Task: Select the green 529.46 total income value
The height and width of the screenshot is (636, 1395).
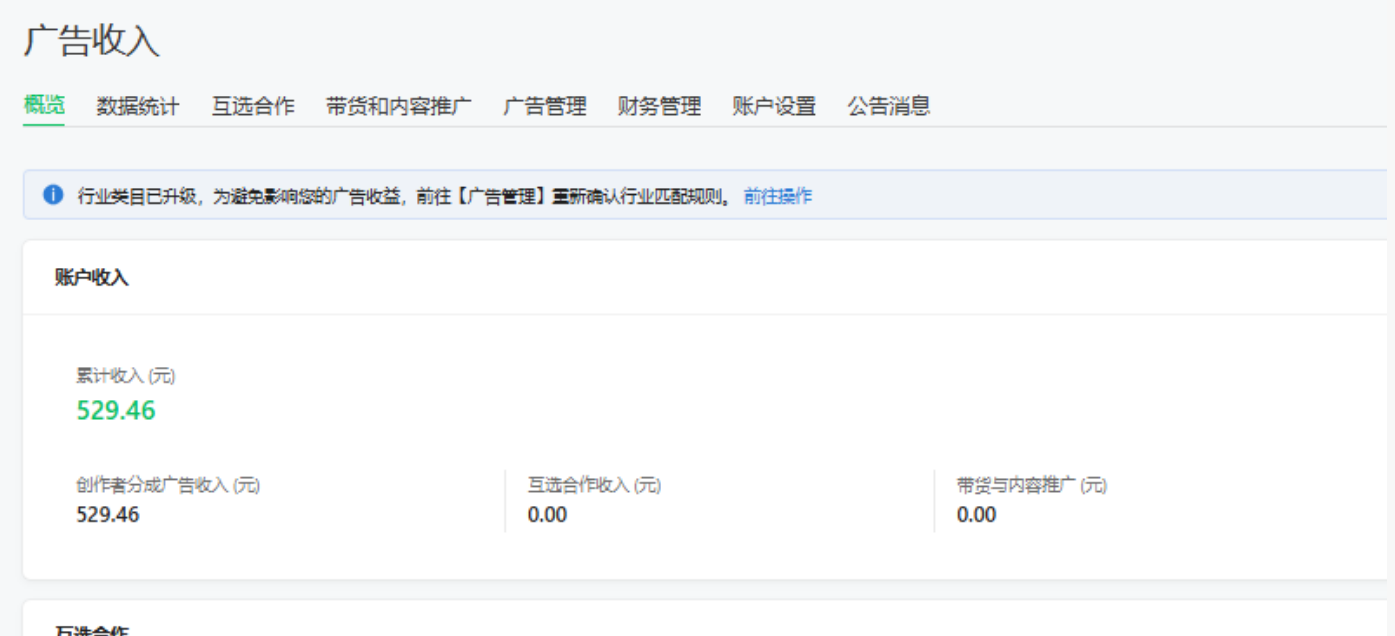Action: pyautogui.click(x=116, y=410)
